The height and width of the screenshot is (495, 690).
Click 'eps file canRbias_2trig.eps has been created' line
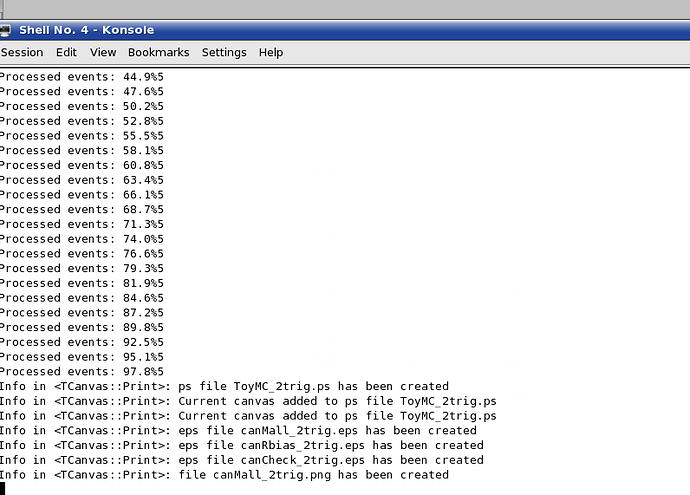(x=242, y=445)
